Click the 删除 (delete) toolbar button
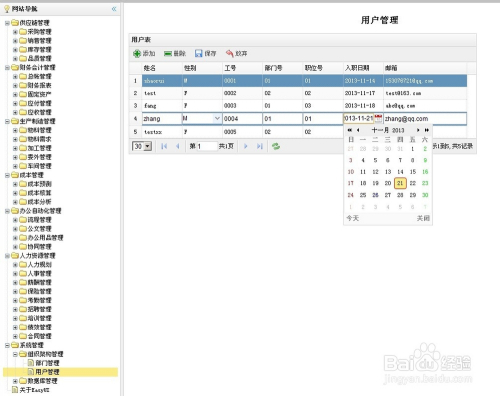The height and width of the screenshot is (396, 500). click(x=175, y=53)
